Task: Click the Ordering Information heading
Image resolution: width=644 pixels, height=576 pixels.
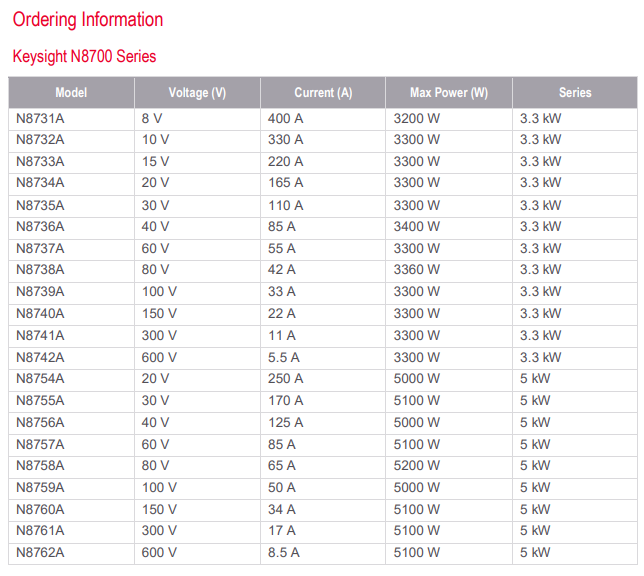Action: click(88, 20)
